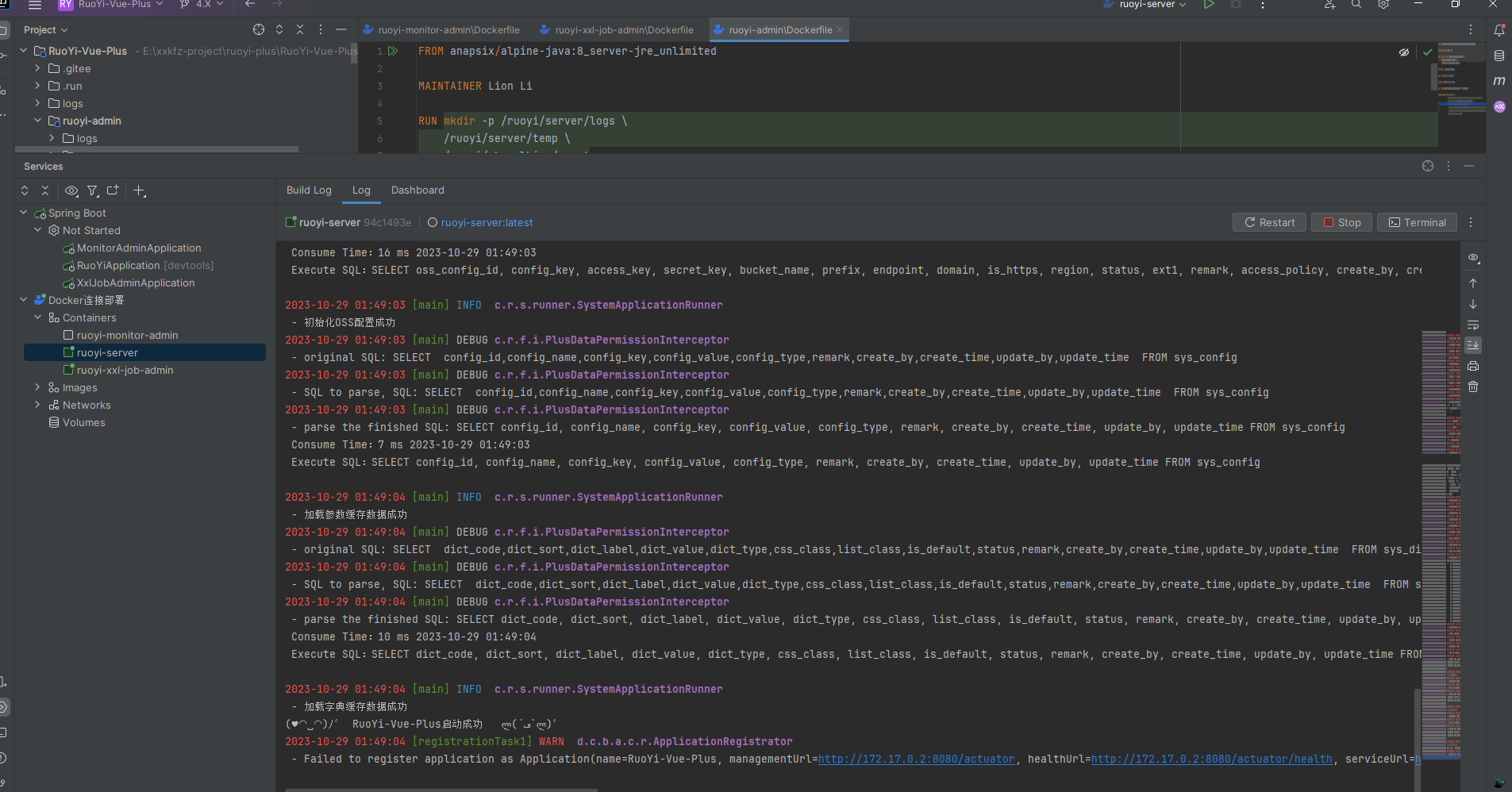Open Database tool window icon
This screenshot has height=792, width=1512.
click(1499, 56)
